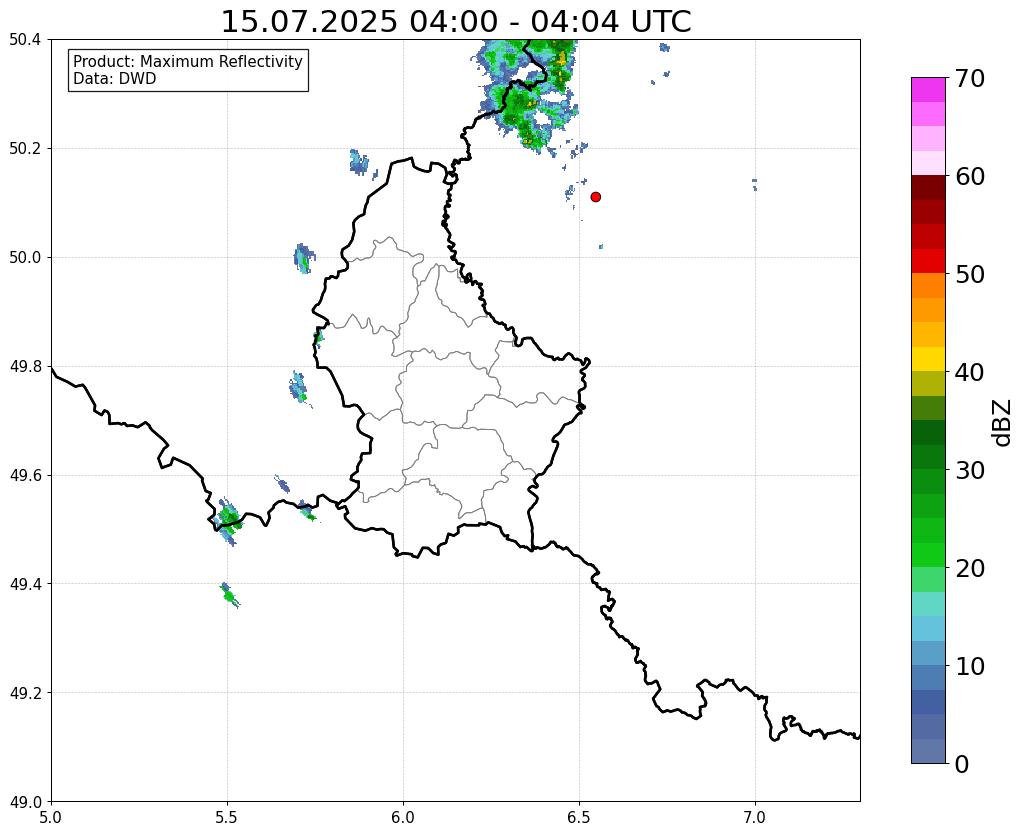The image size is (1023, 834).
Task: Click the colorbar tick label 40
Action: 969,372
